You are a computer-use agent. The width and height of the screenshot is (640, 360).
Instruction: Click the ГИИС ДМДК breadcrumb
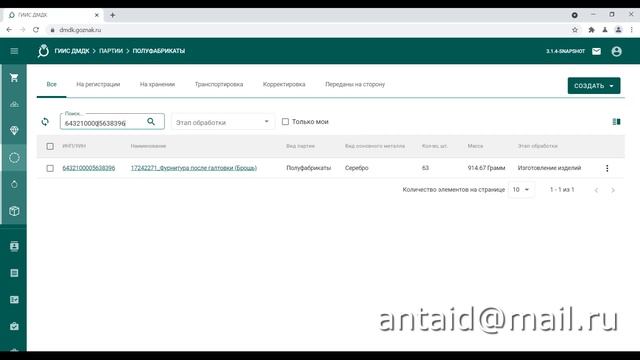(x=72, y=51)
